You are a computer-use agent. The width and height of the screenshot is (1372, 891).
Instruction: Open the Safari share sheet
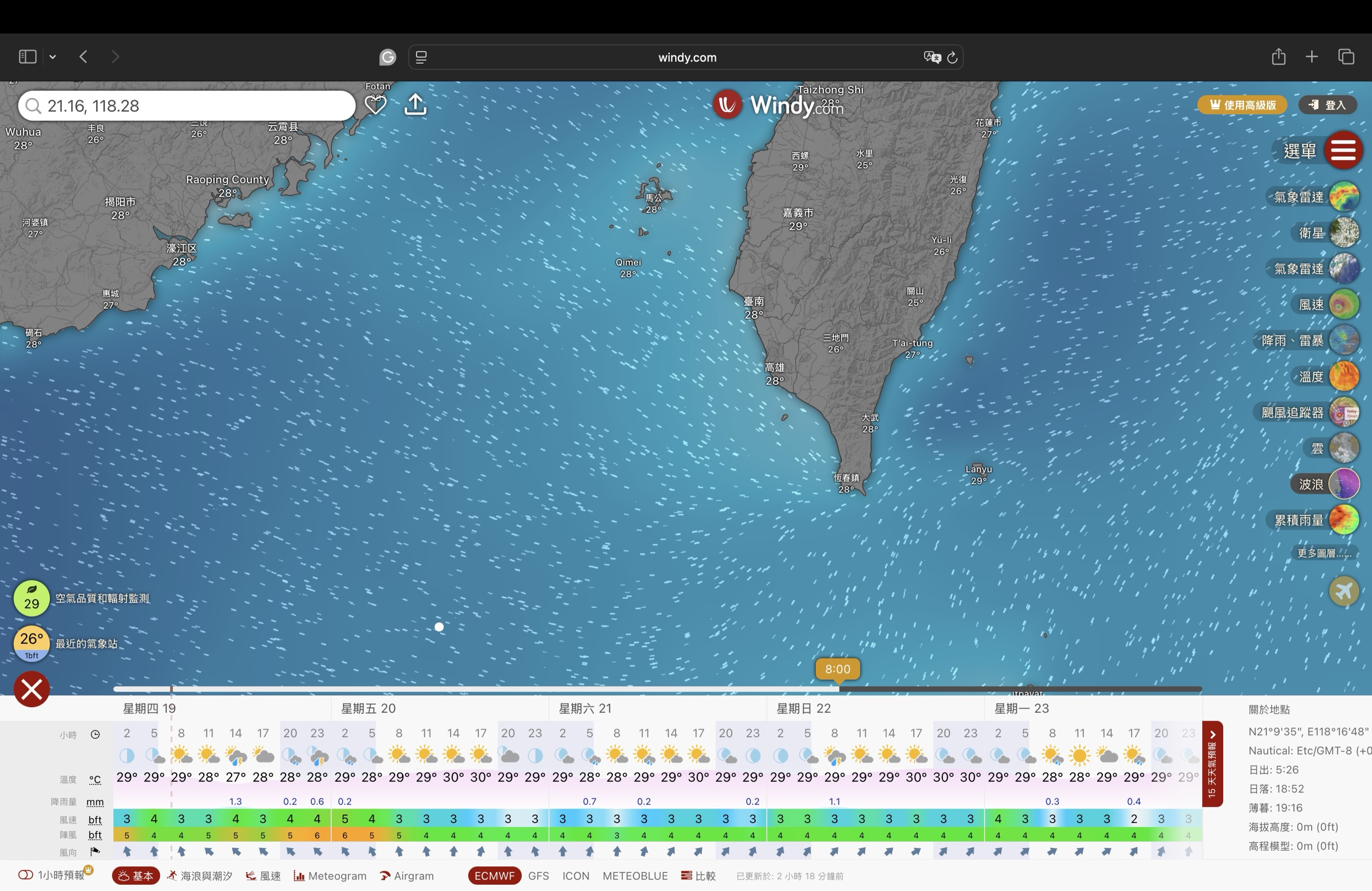[1279, 57]
